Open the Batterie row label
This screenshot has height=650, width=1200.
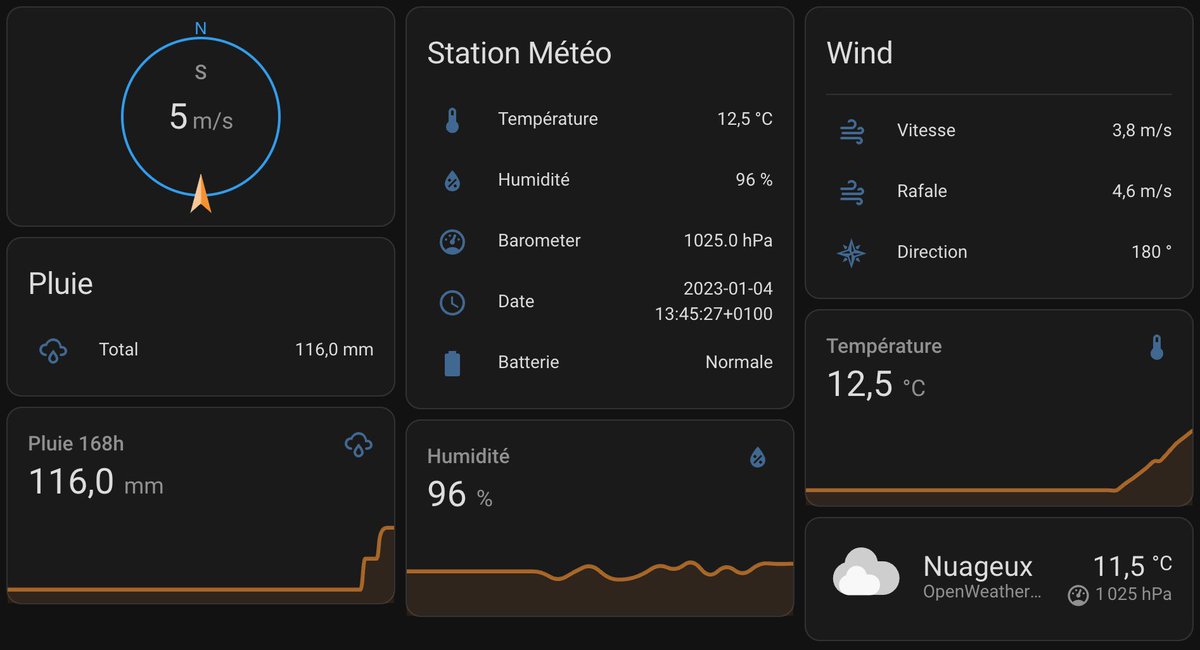[528, 363]
